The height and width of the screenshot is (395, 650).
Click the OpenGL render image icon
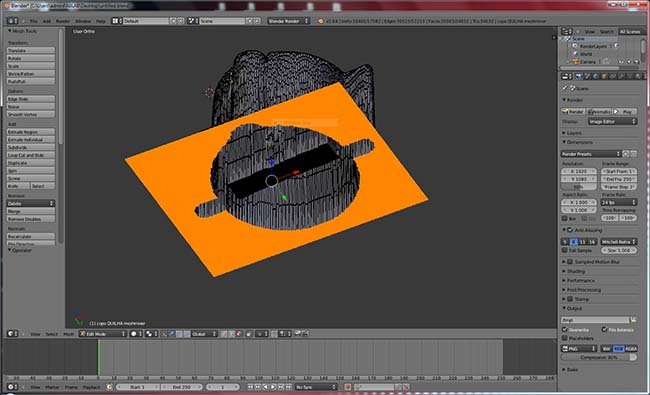297,333
